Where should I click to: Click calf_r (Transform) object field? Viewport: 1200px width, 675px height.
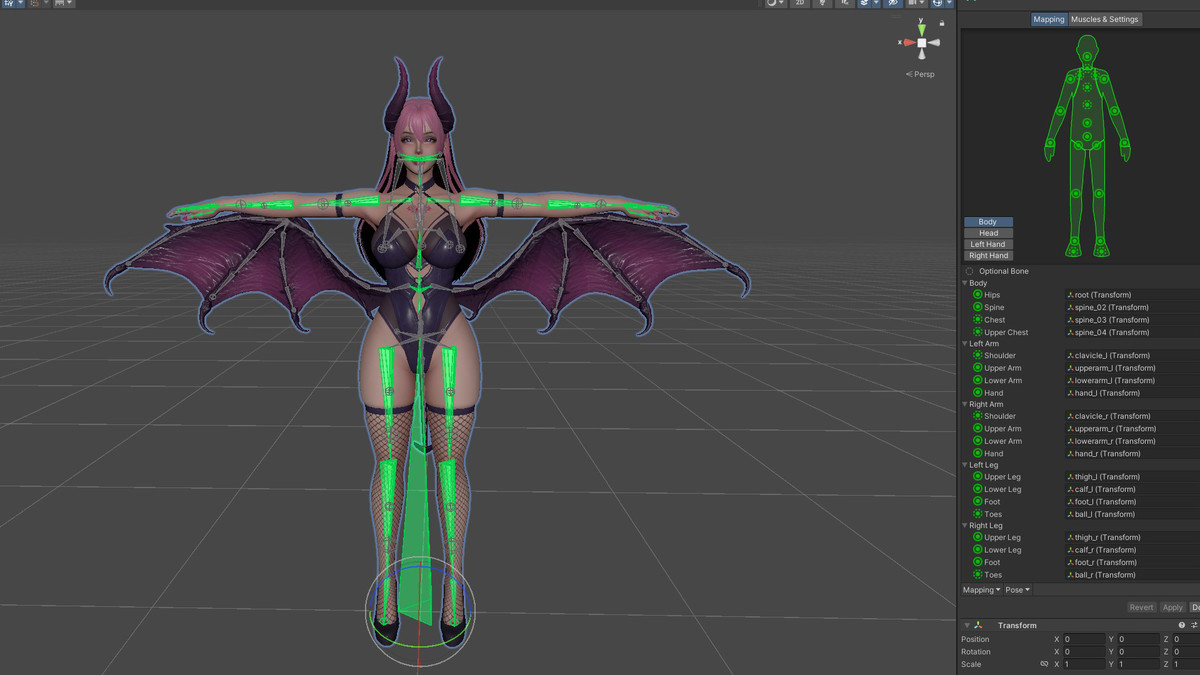point(1132,550)
